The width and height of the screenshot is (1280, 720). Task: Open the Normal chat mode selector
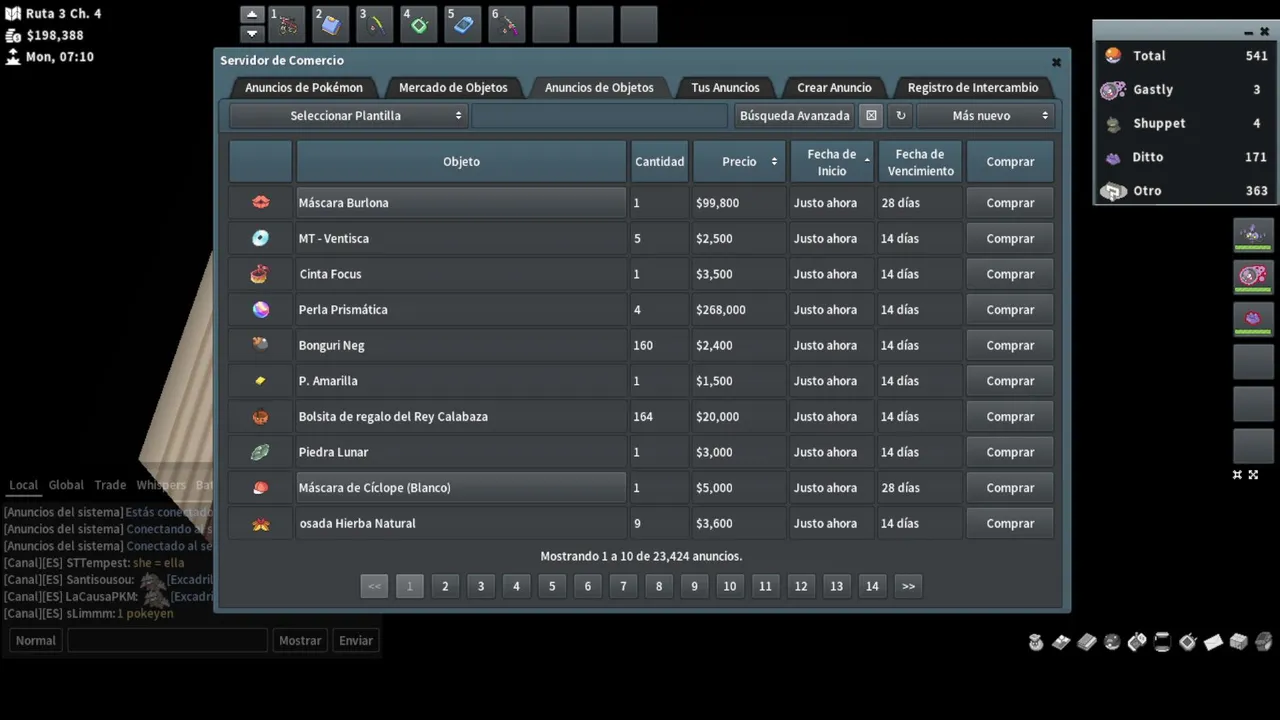(36, 641)
